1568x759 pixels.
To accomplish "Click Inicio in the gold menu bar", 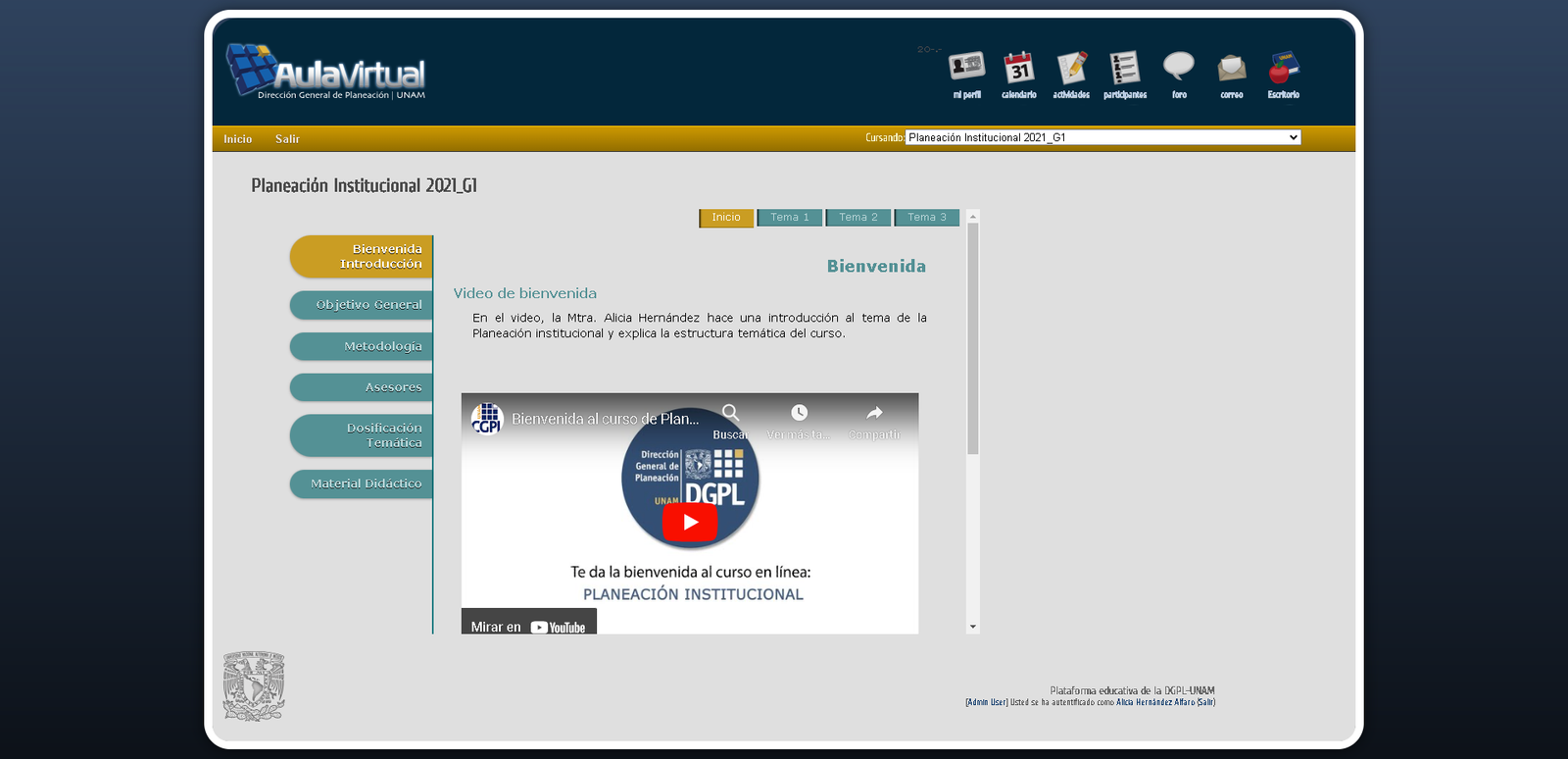I will 237,139.
